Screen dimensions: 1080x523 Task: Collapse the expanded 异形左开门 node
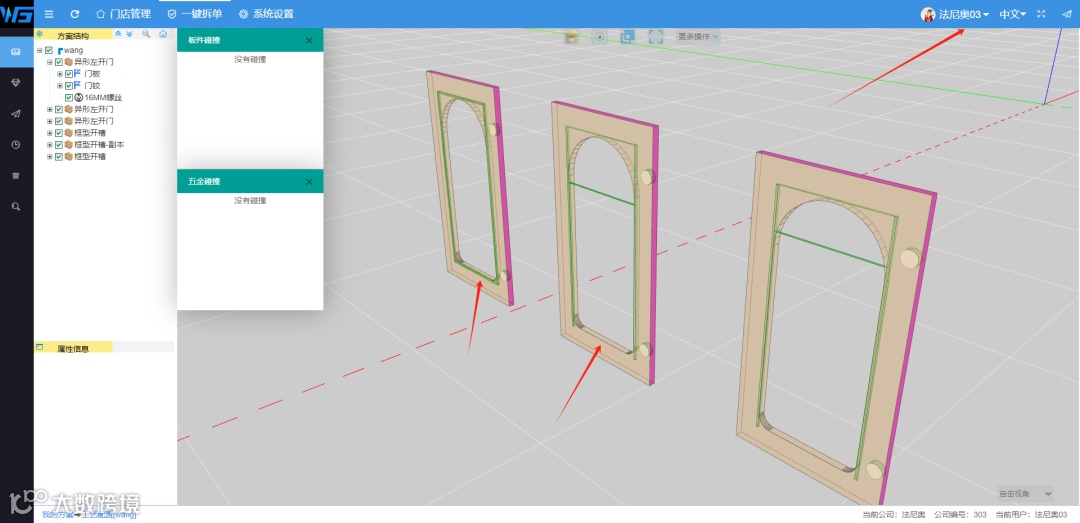pos(50,62)
